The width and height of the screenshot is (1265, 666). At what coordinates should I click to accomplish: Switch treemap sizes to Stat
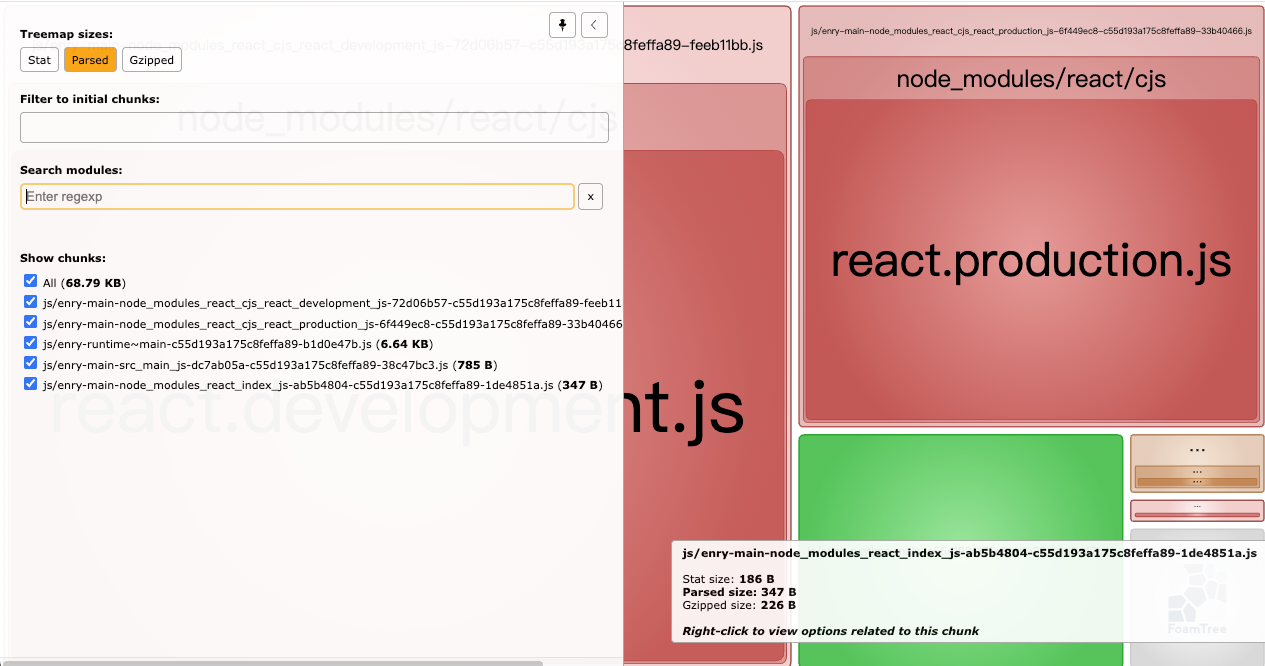[x=39, y=60]
